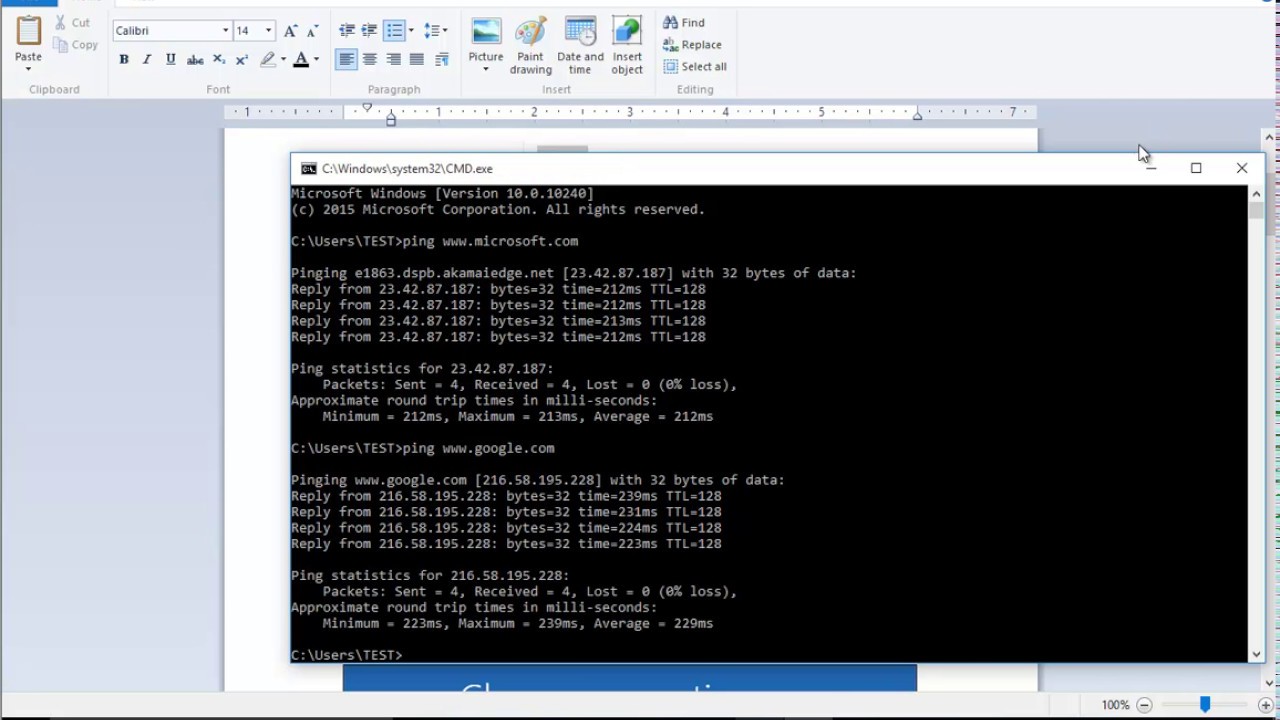Click Select all in Editing group
The height and width of the screenshot is (720, 1280).
pyautogui.click(x=695, y=66)
